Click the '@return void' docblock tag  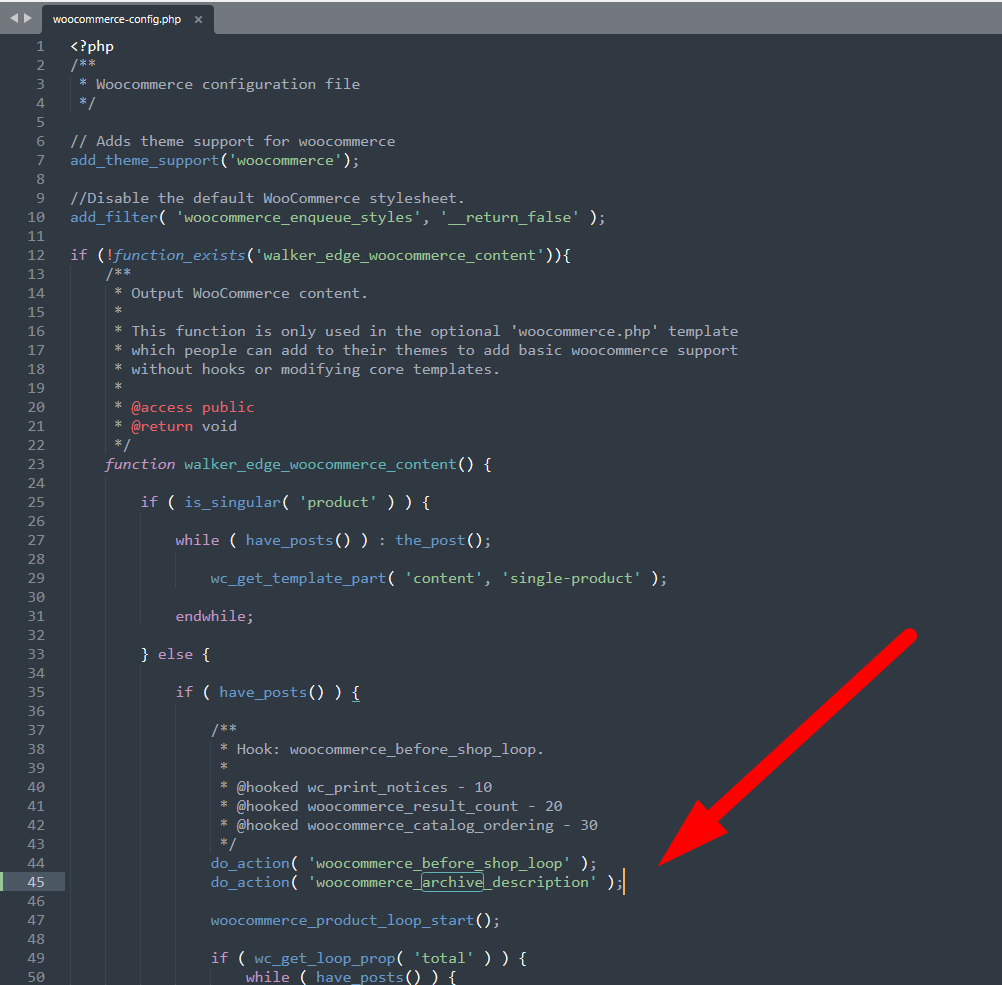(x=183, y=426)
